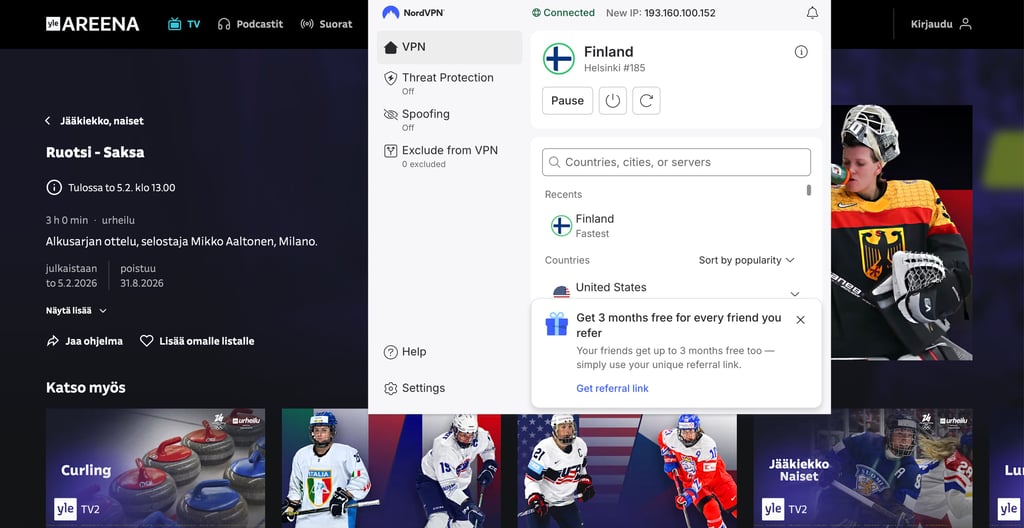Open the Jääkiekko Naiset thumbnail
Viewport: 1024px width, 528px height.
click(x=863, y=468)
